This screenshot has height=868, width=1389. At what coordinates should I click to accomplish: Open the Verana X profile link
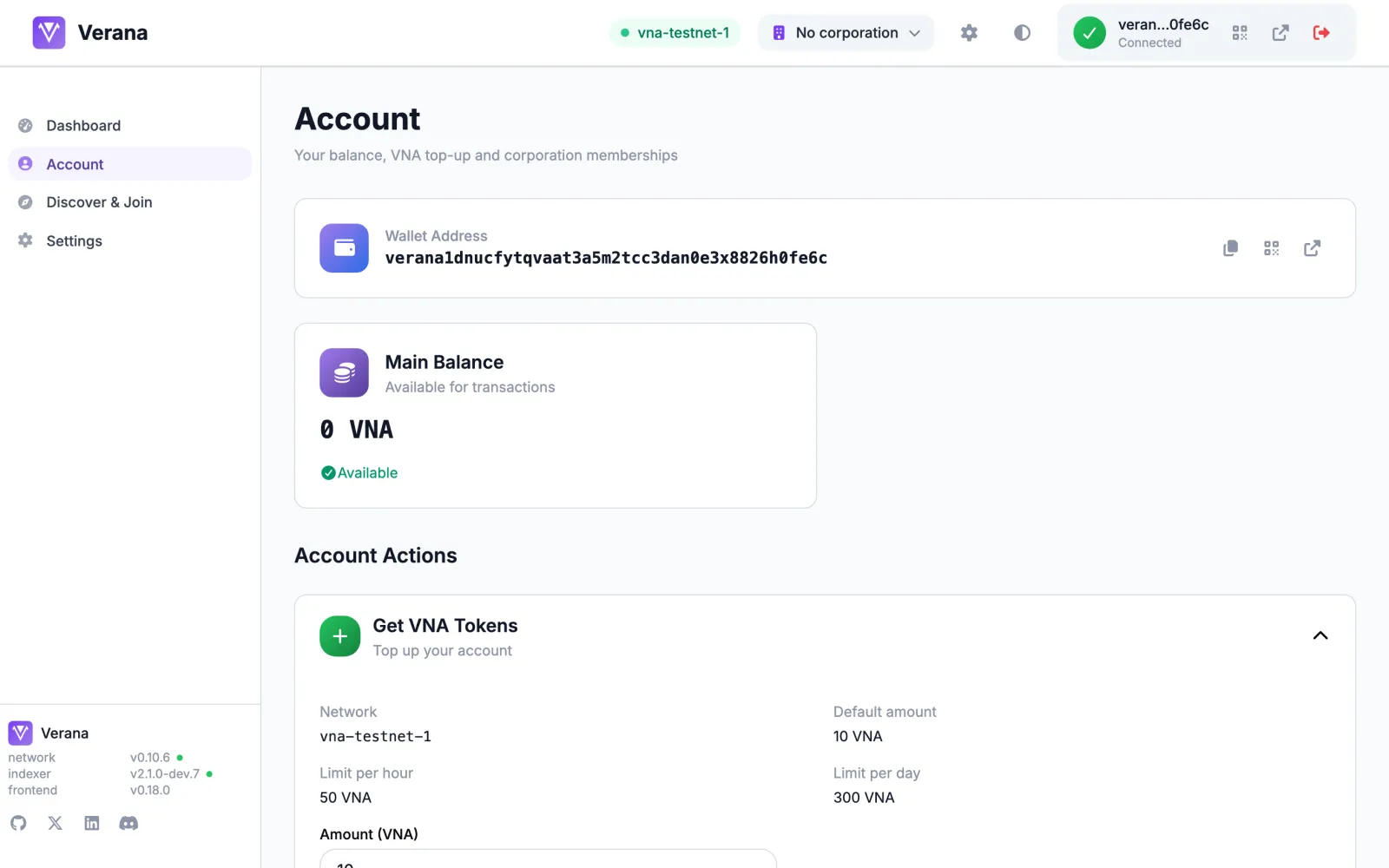(55, 823)
